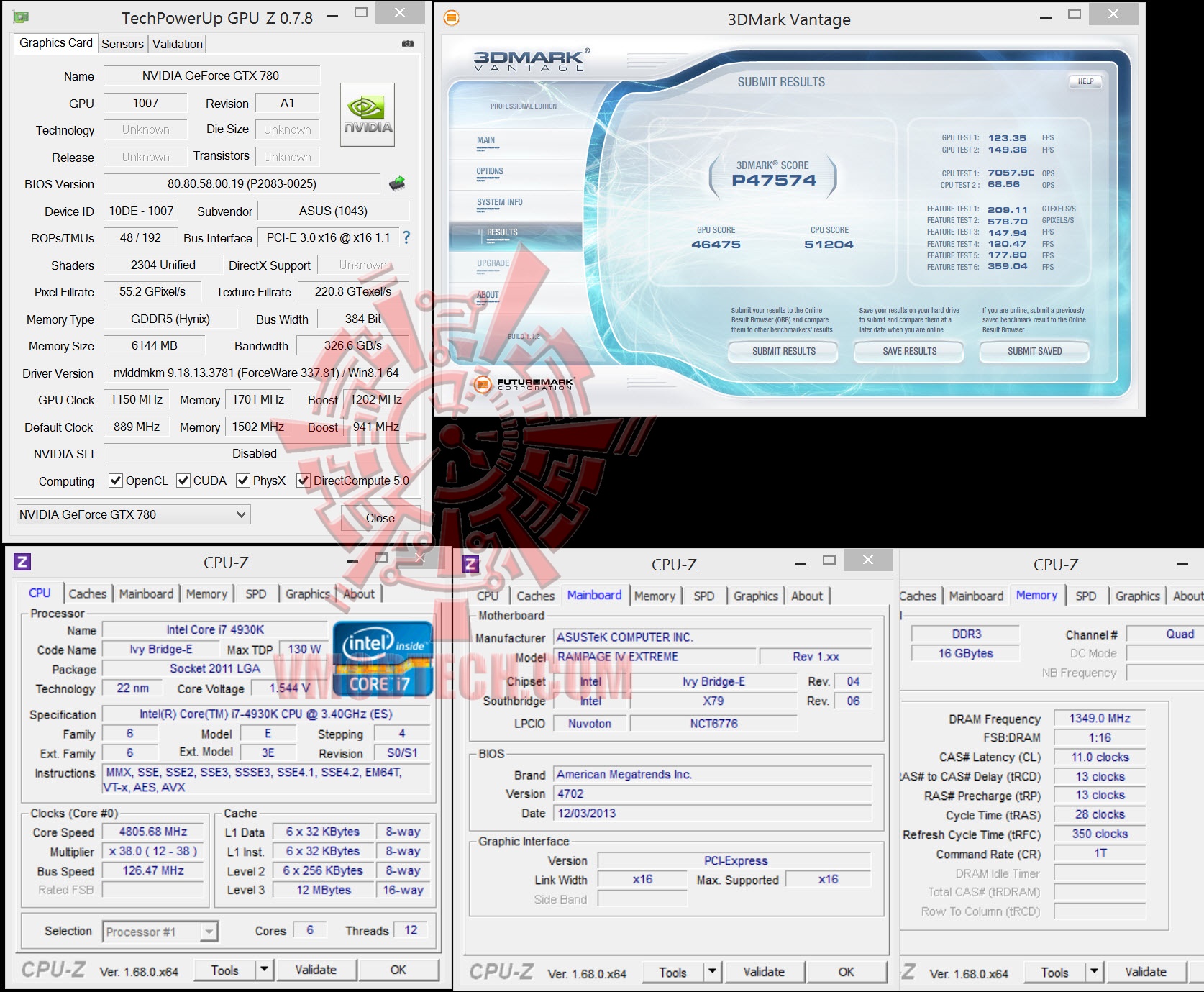Image resolution: width=1204 pixels, height=992 pixels.
Task: Toggle the CUDA checkbox in GPU-Z
Action: 183,481
